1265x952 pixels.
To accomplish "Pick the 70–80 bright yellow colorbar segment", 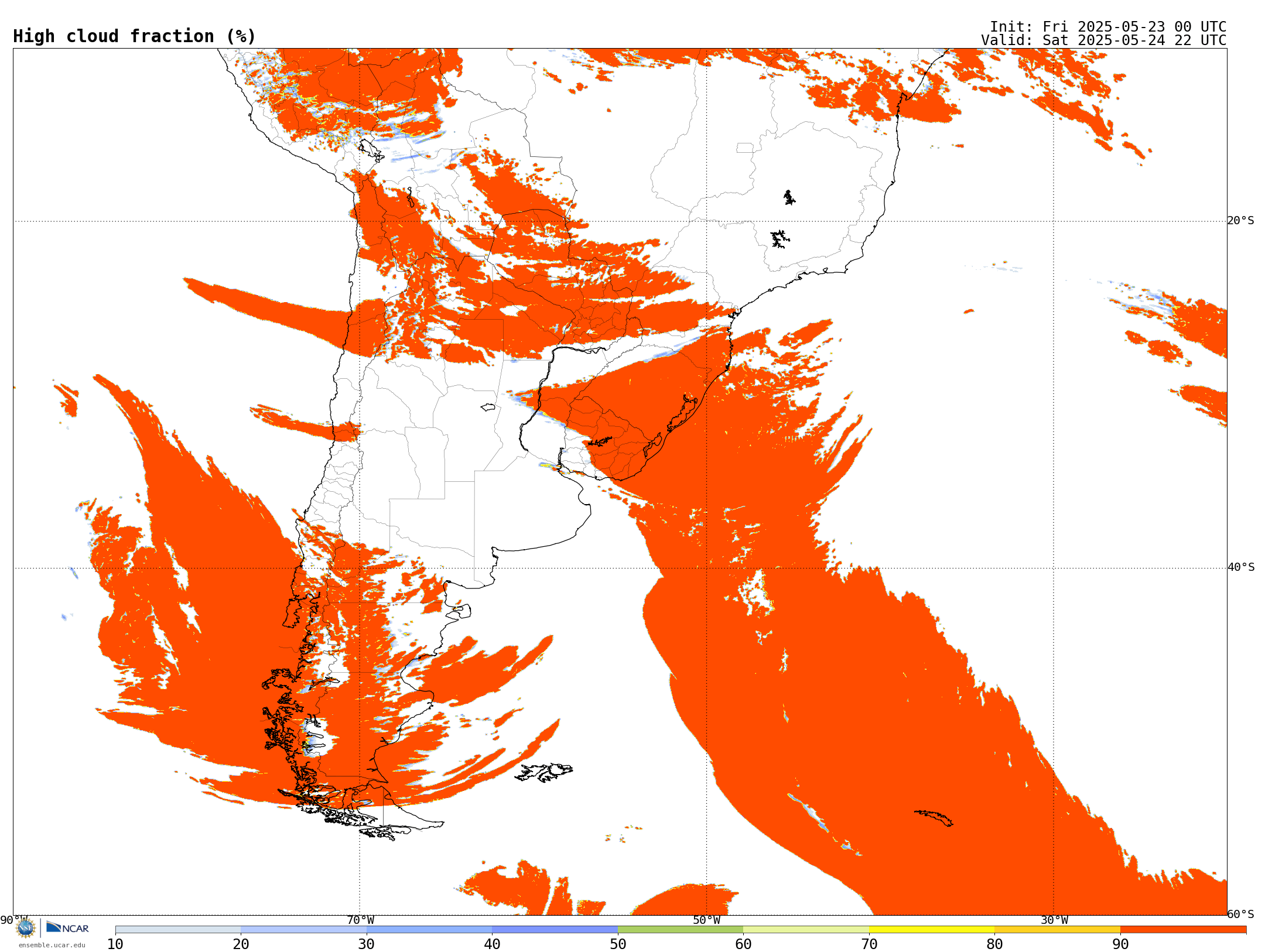I will 932,930.
